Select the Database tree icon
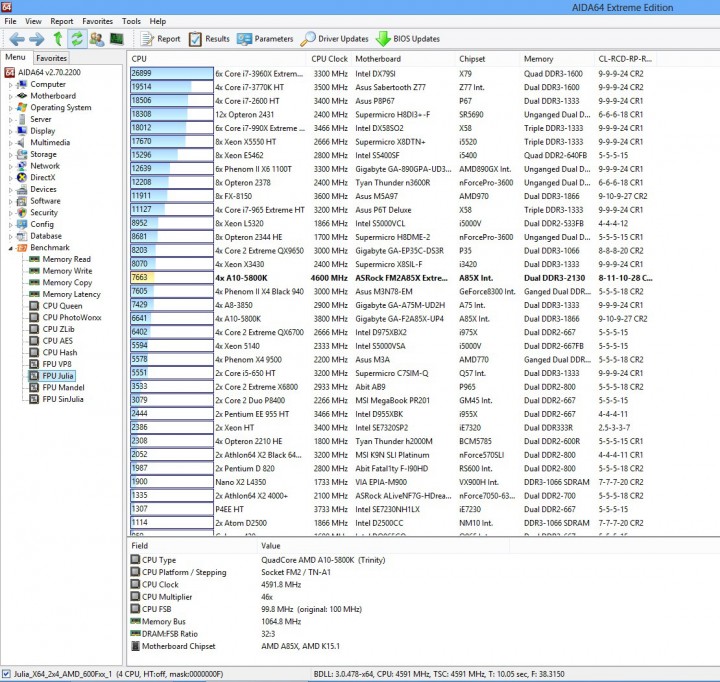720x682 pixels. [x=22, y=236]
